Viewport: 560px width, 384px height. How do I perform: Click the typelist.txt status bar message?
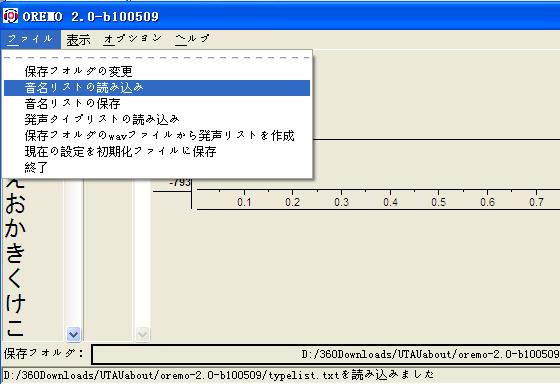click(x=219, y=375)
